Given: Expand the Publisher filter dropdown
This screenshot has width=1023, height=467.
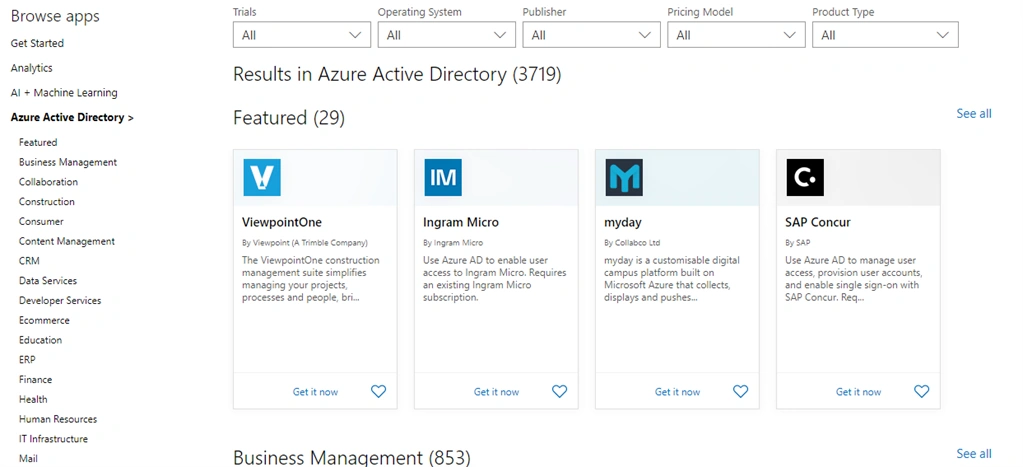Looking at the screenshot, I should click(x=592, y=35).
